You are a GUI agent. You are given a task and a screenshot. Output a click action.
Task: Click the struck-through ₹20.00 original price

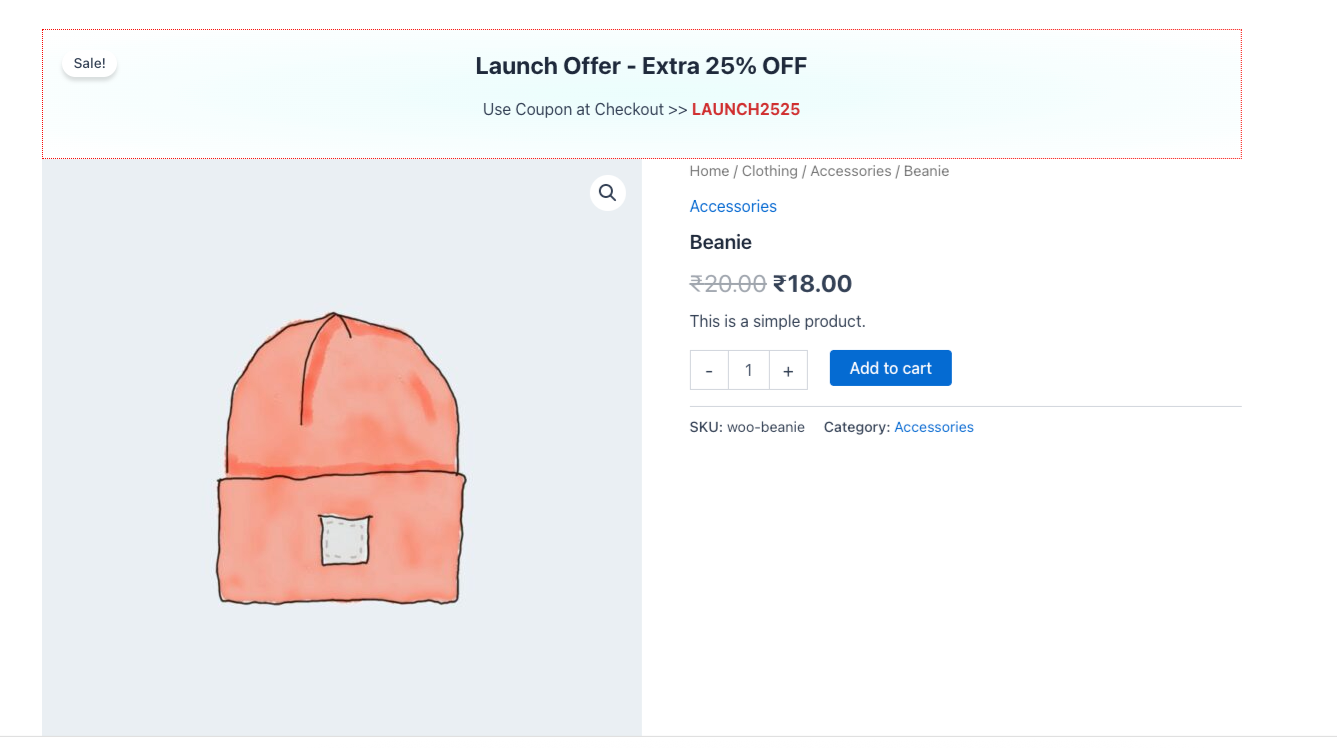[728, 284]
